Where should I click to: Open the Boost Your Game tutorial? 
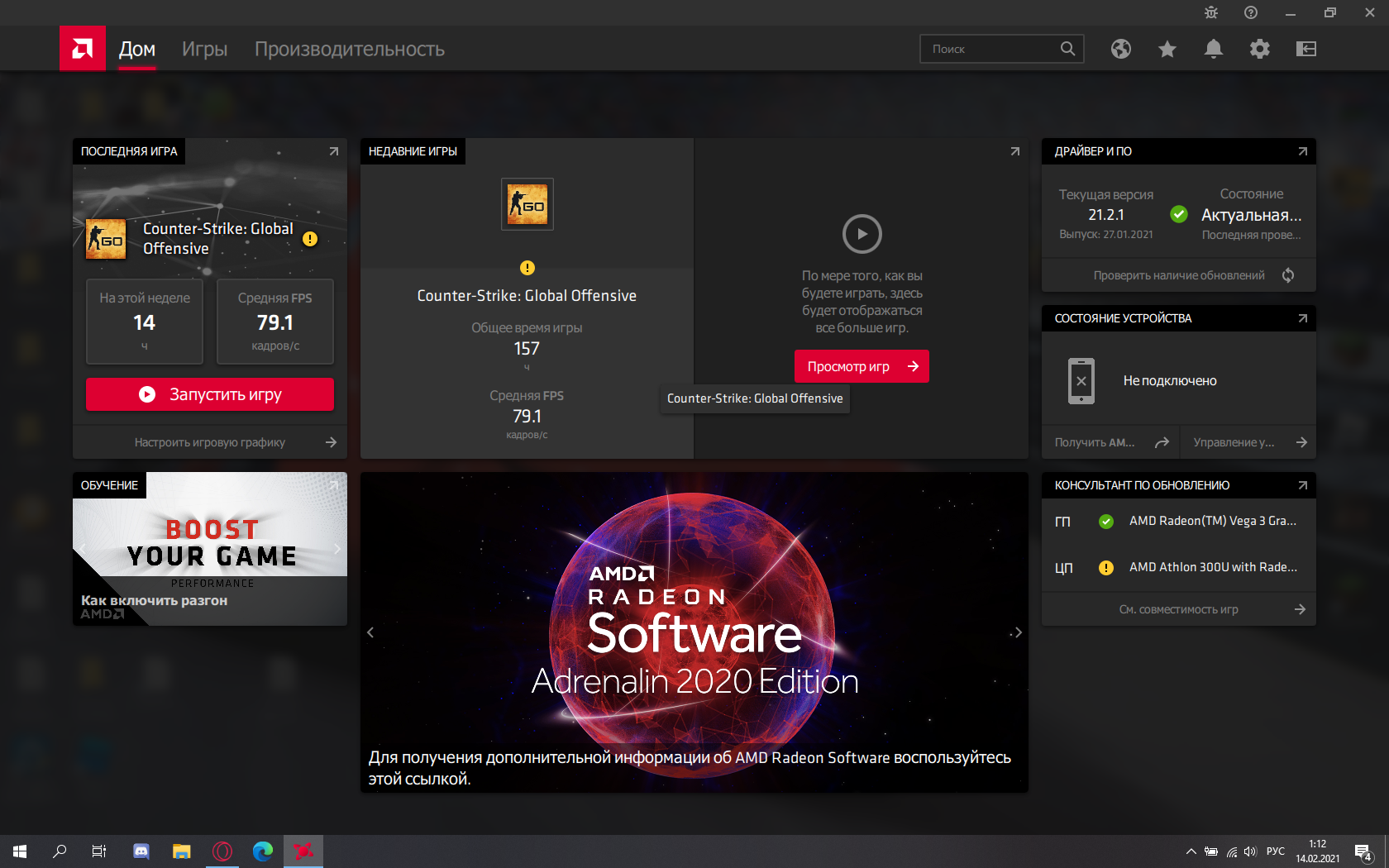click(x=210, y=549)
